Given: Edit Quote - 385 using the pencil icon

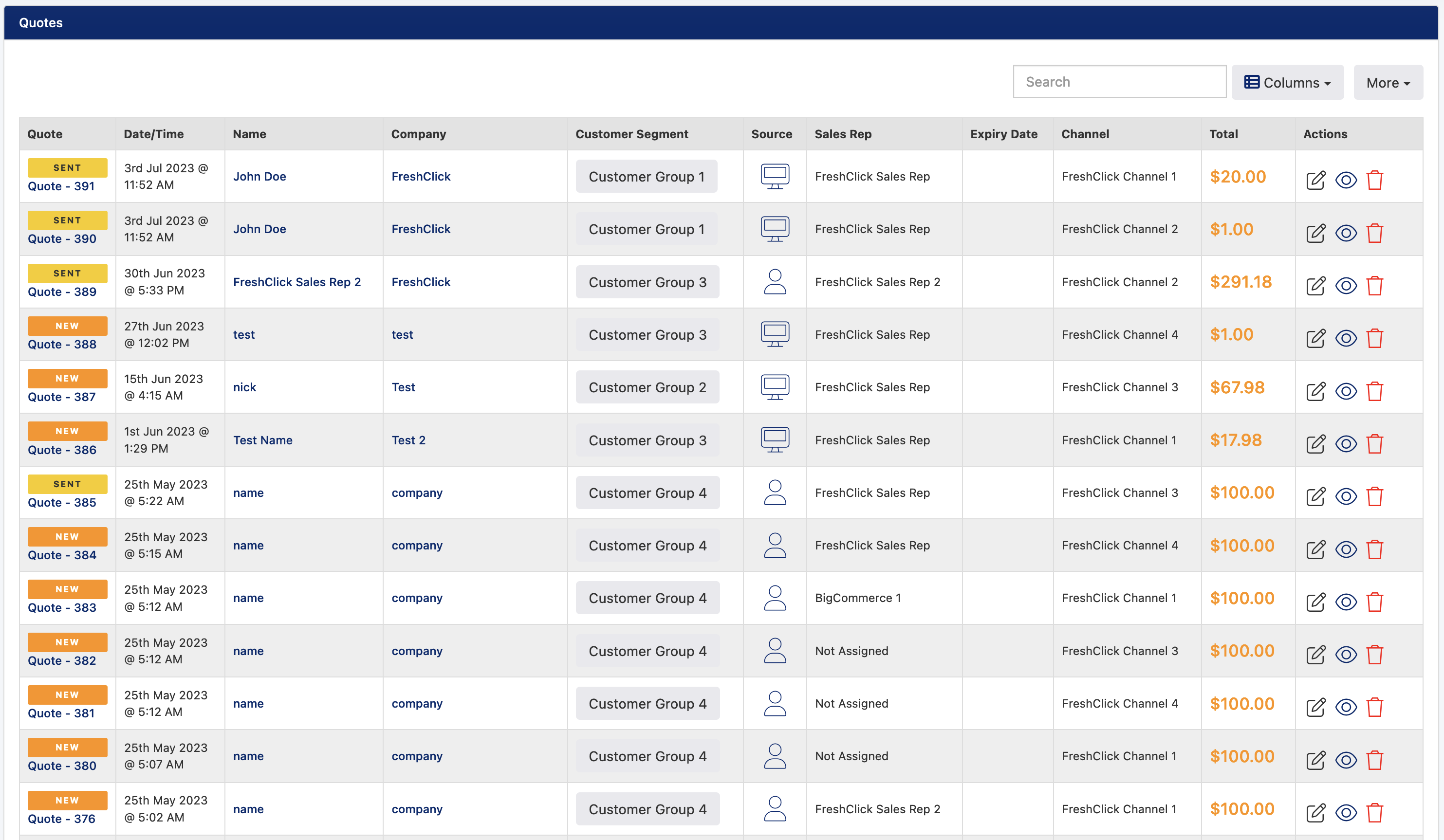Looking at the screenshot, I should (1315, 496).
